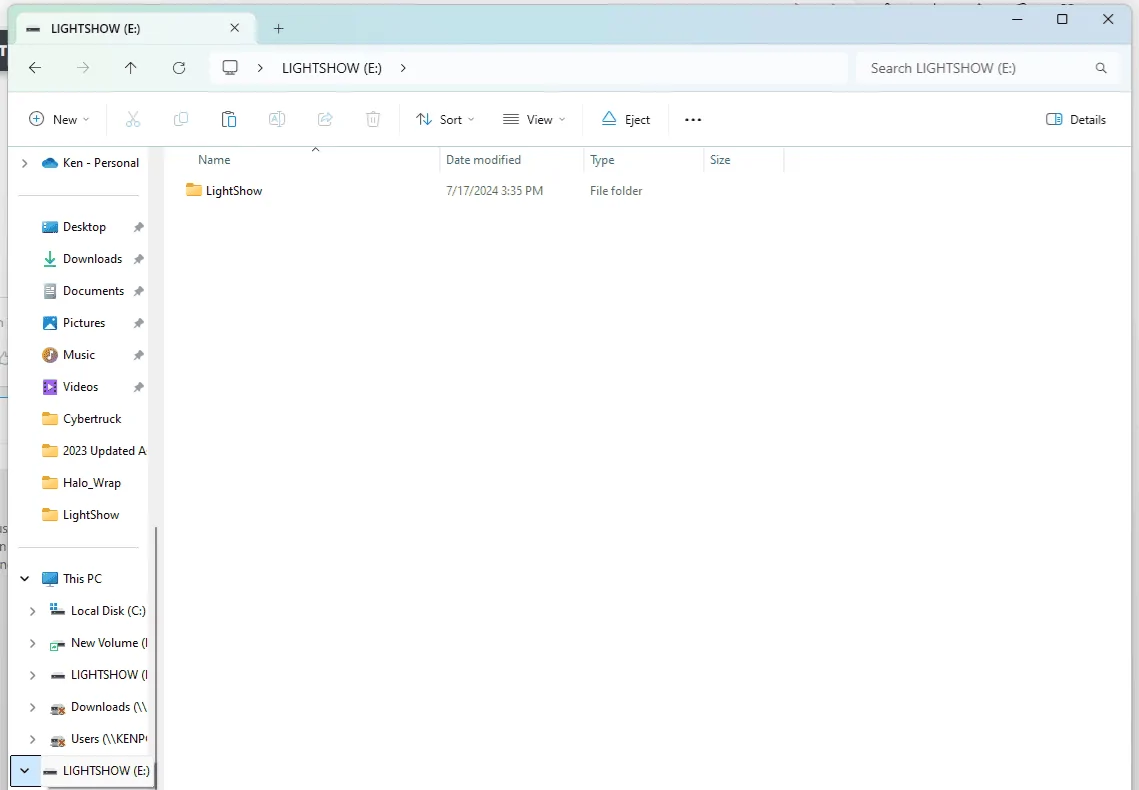Image resolution: width=1139 pixels, height=790 pixels.
Task: Expand LIGHTSHOW drive under This PC
Action: 33,675
